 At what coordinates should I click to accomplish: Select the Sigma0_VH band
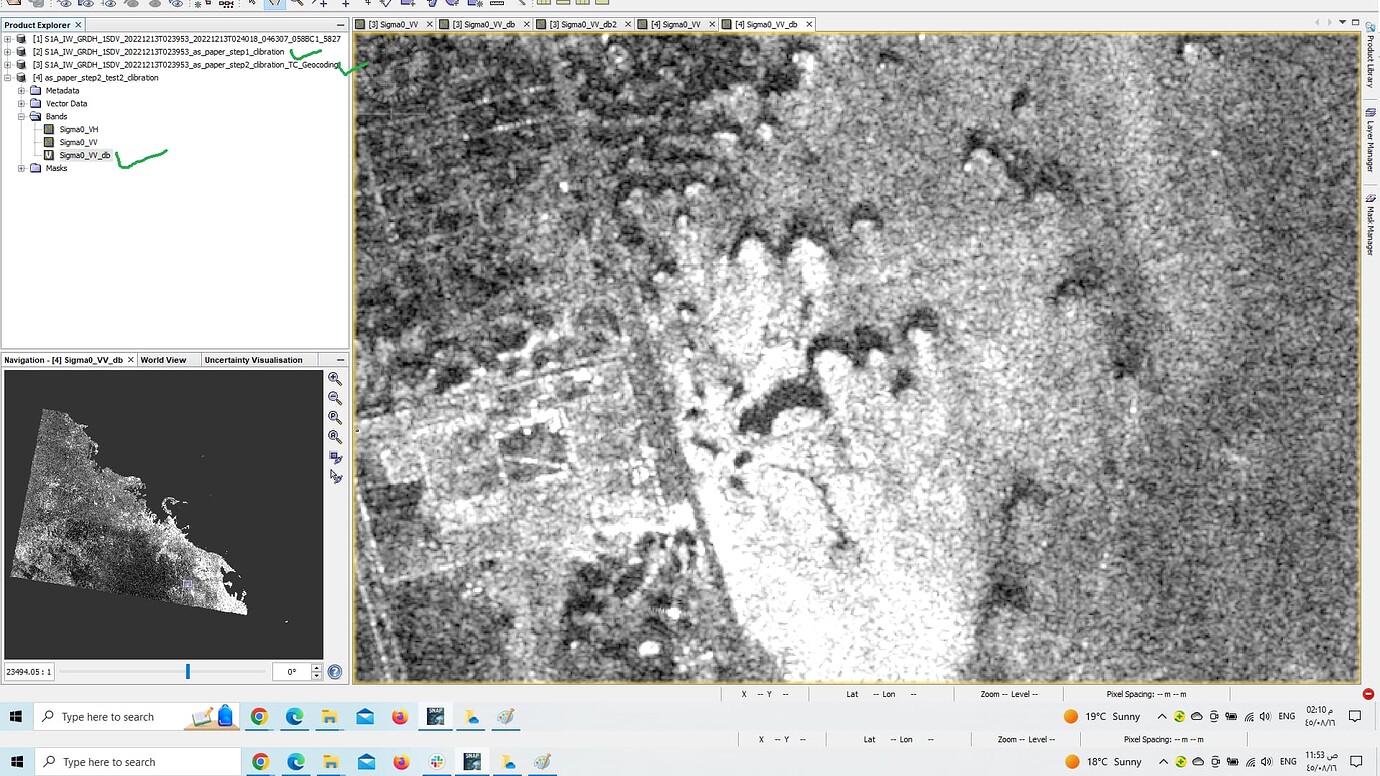tap(78, 129)
